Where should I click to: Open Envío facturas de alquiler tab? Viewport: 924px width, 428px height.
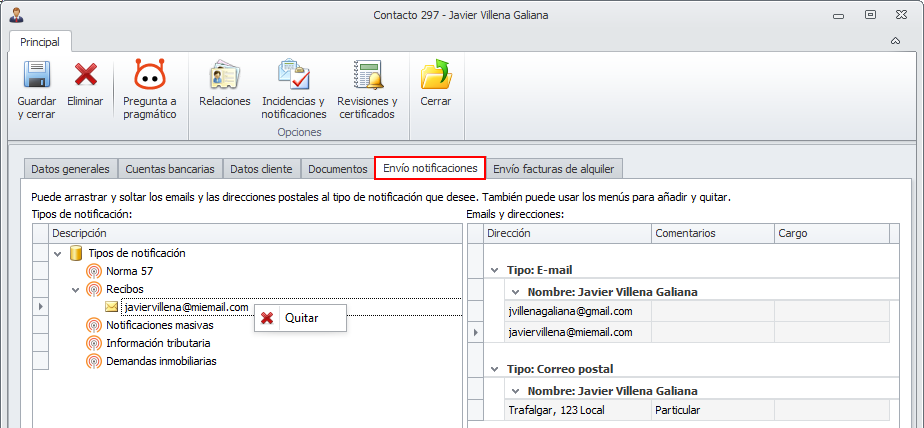tap(553, 169)
